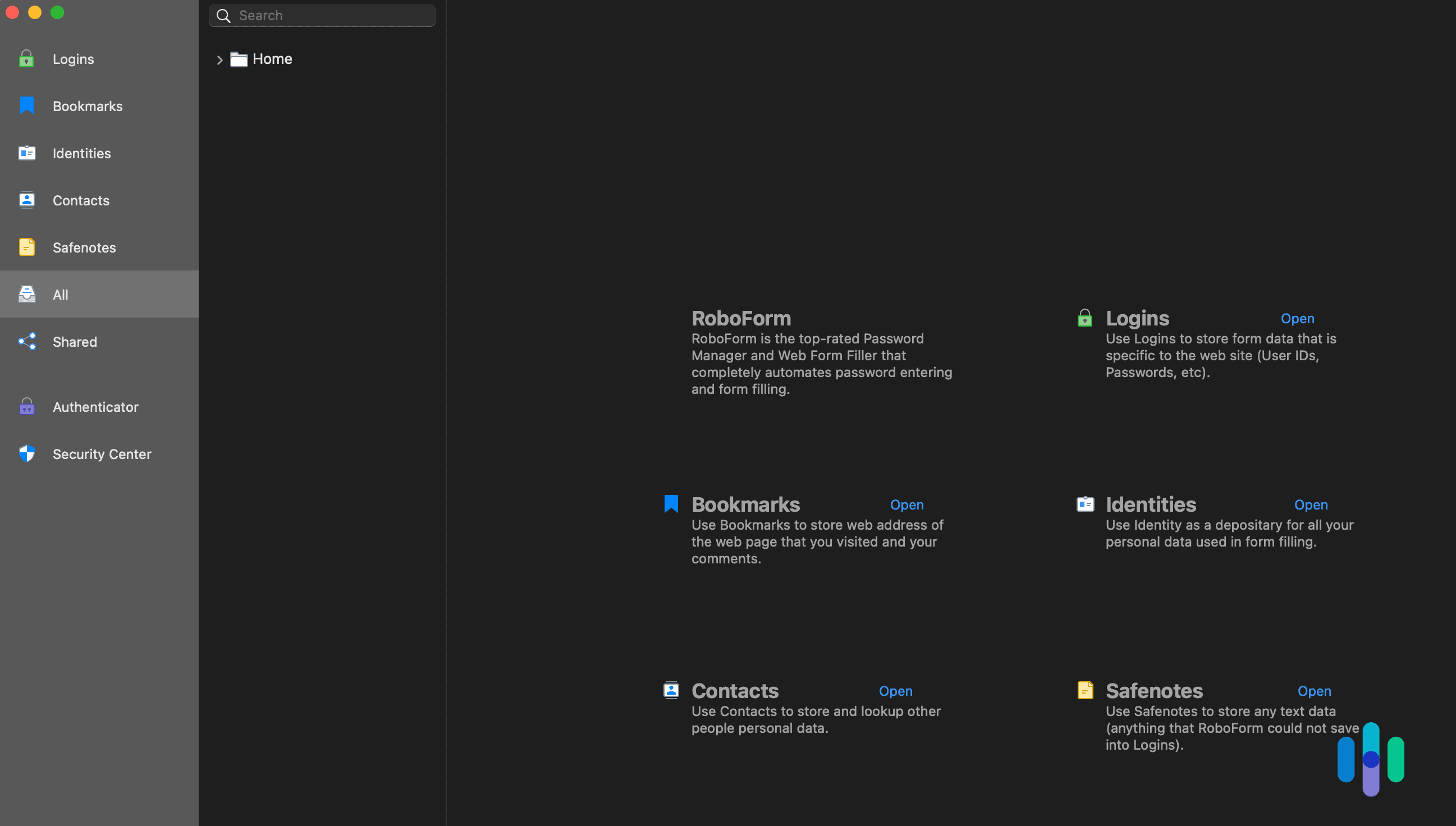1456x826 pixels.
Task: Click the blue Bookmarks ribbon sidebar icon
Action: (26, 106)
